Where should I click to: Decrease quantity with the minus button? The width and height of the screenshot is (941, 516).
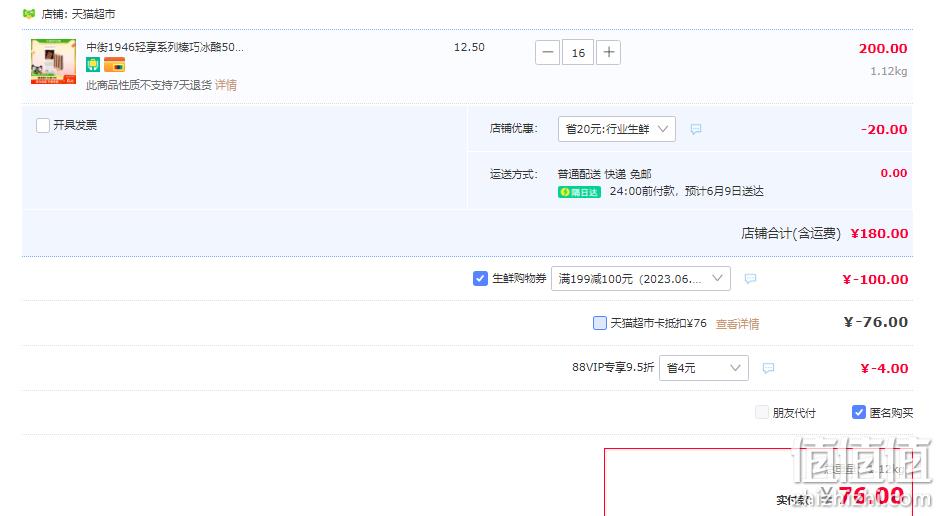click(547, 52)
